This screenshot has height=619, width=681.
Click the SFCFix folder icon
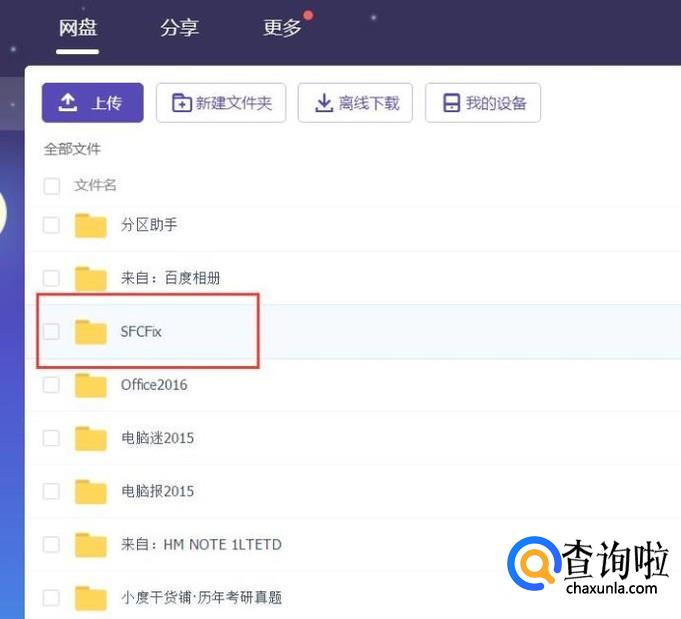click(91, 332)
